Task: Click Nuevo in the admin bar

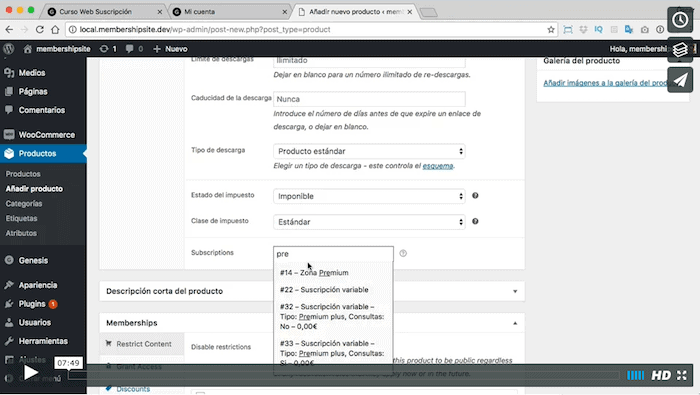Action: pos(171,49)
